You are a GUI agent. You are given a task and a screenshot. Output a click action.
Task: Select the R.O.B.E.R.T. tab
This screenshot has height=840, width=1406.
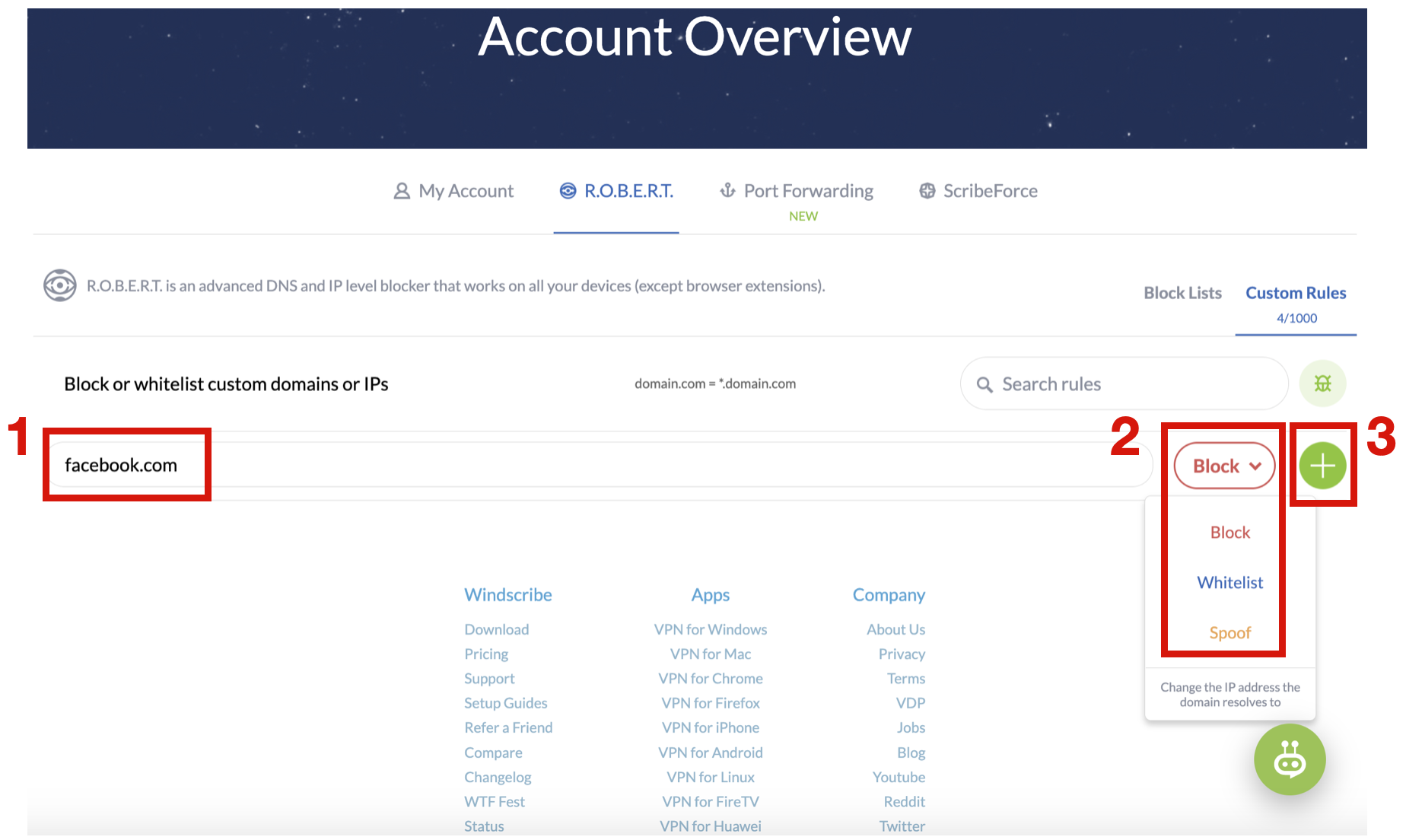pyautogui.click(x=616, y=191)
